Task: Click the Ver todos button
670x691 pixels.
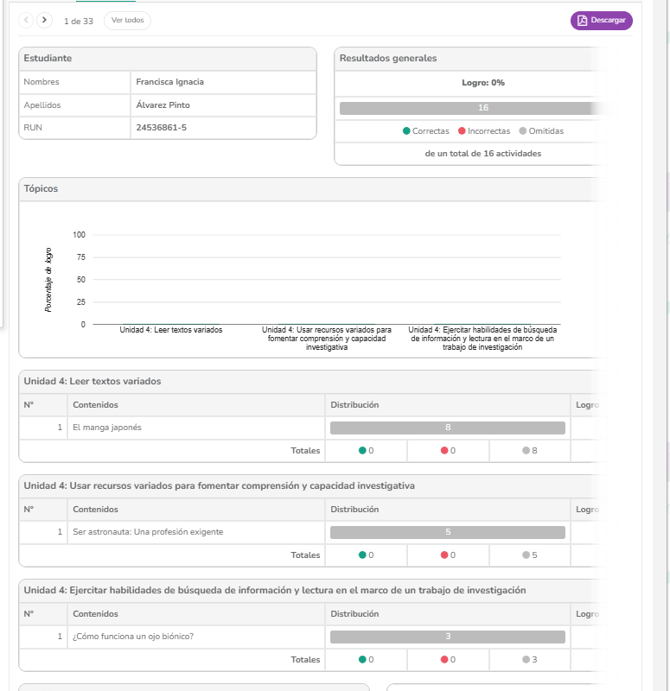Action: click(x=127, y=20)
